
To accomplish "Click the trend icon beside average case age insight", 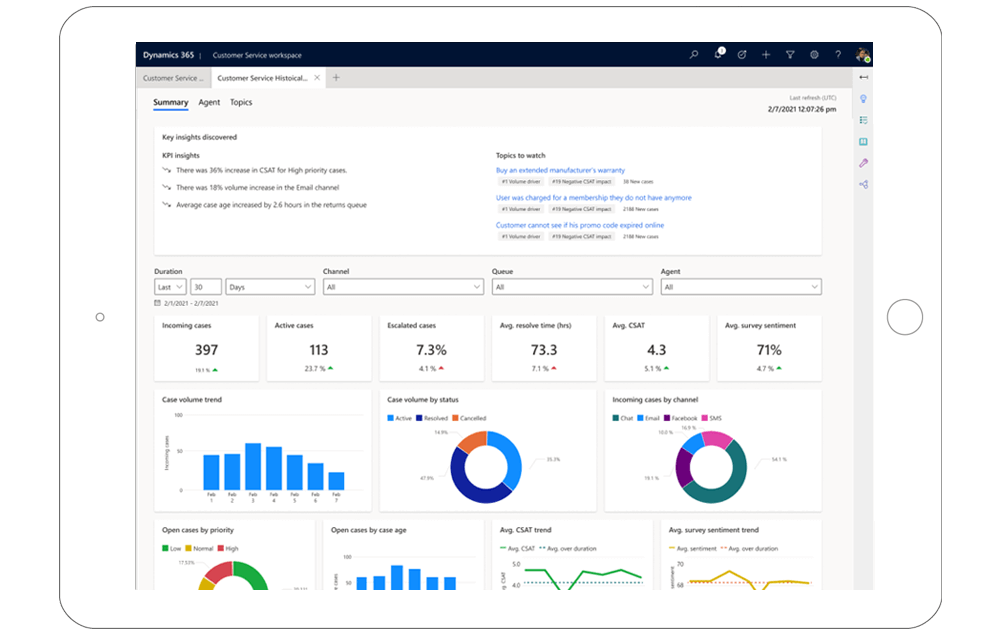I will point(166,205).
